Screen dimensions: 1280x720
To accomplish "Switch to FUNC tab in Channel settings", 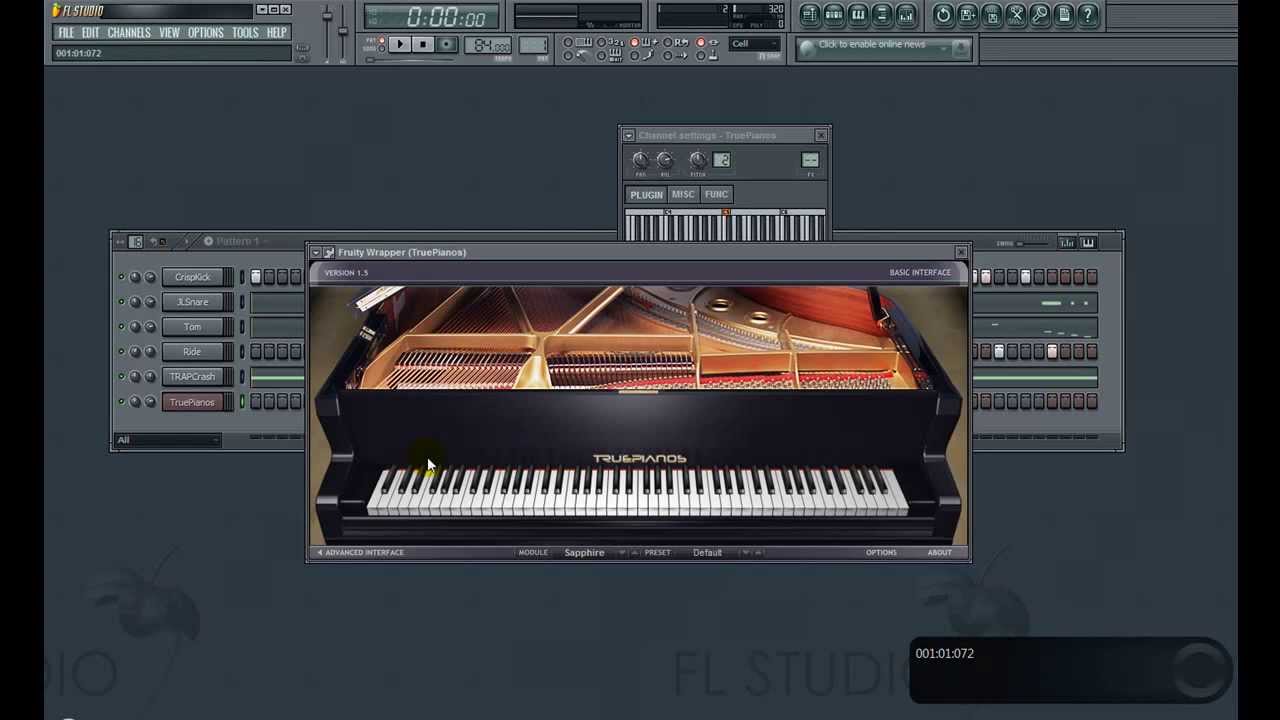I will (716, 194).
